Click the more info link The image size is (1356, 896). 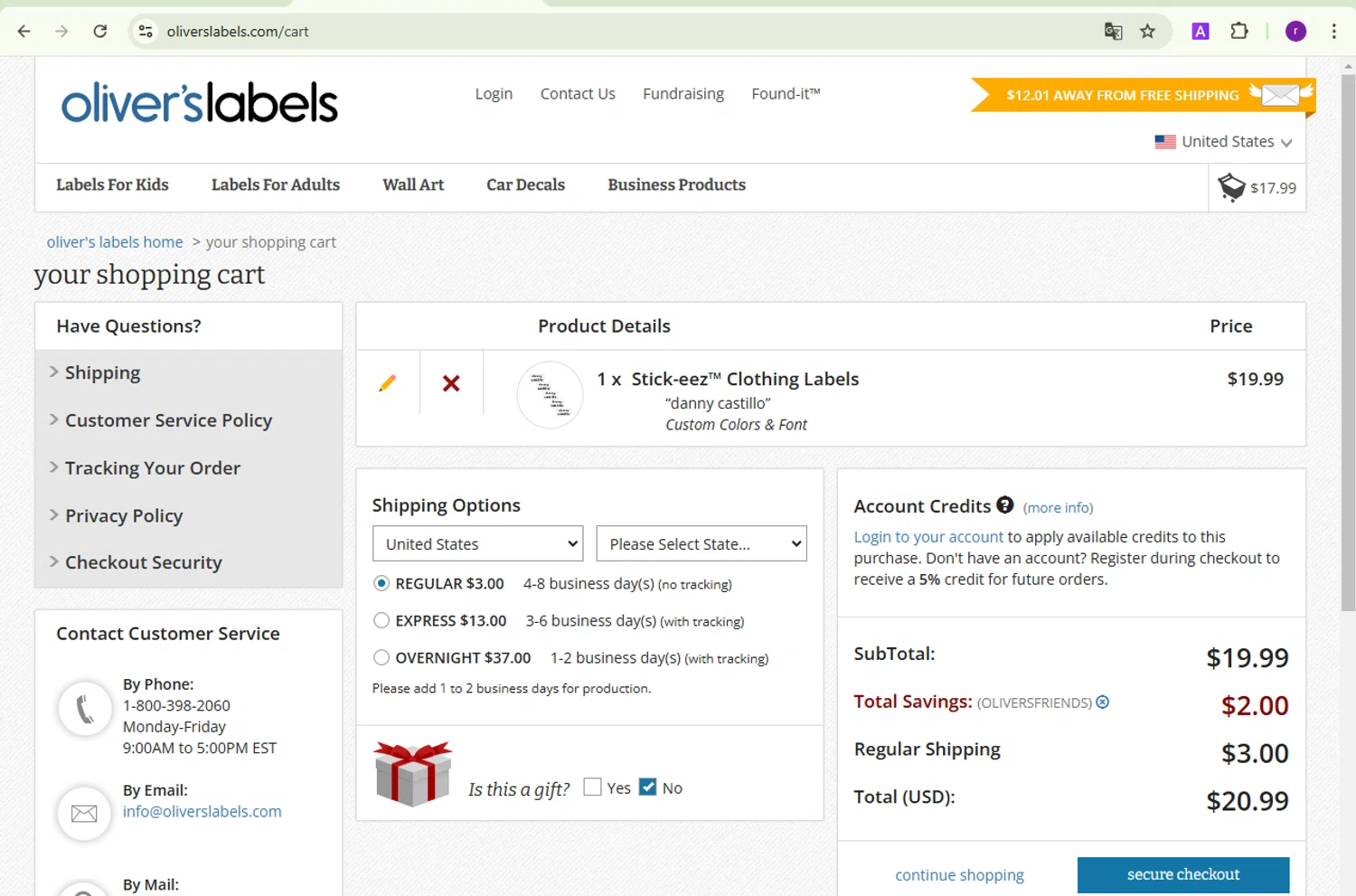click(x=1058, y=508)
